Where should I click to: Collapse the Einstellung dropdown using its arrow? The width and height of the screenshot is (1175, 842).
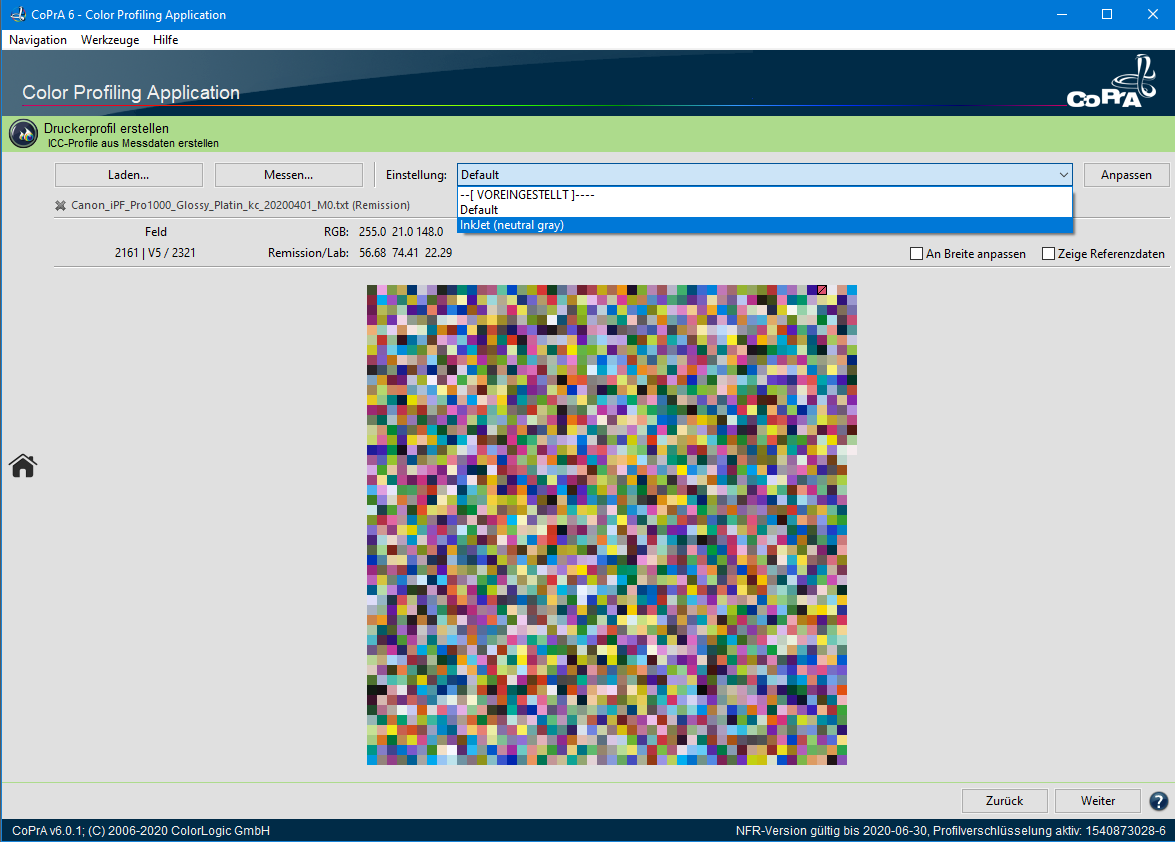pos(1062,175)
